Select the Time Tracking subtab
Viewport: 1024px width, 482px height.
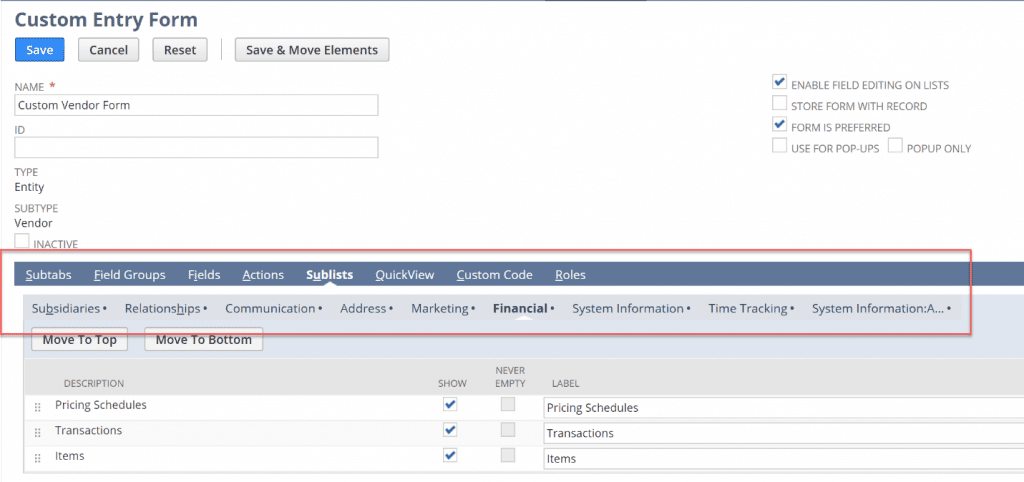pyautogui.click(x=749, y=309)
